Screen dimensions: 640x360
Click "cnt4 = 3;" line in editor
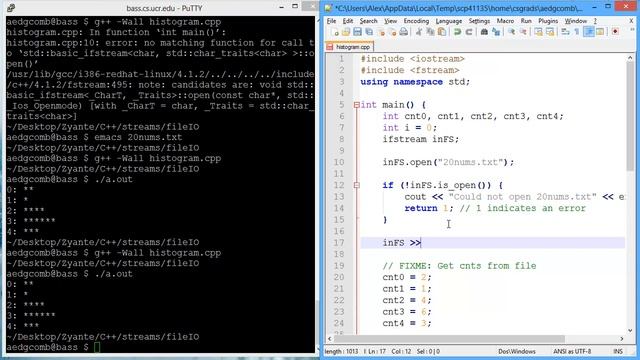point(407,323)
